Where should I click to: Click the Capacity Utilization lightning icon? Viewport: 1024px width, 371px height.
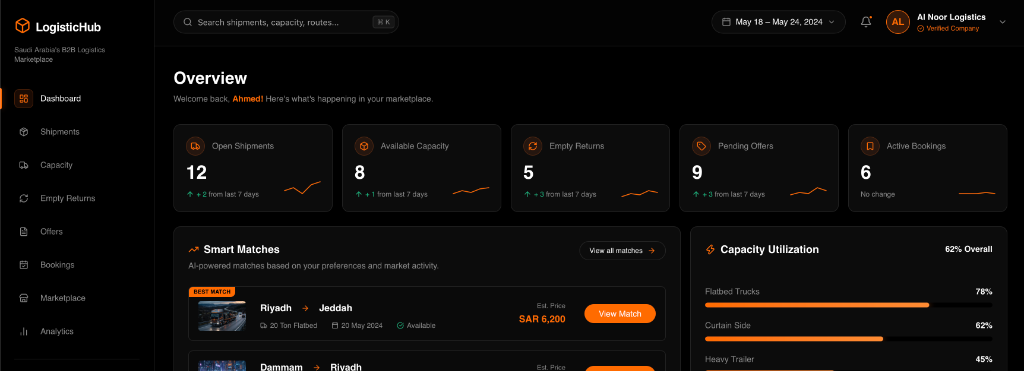711,250
